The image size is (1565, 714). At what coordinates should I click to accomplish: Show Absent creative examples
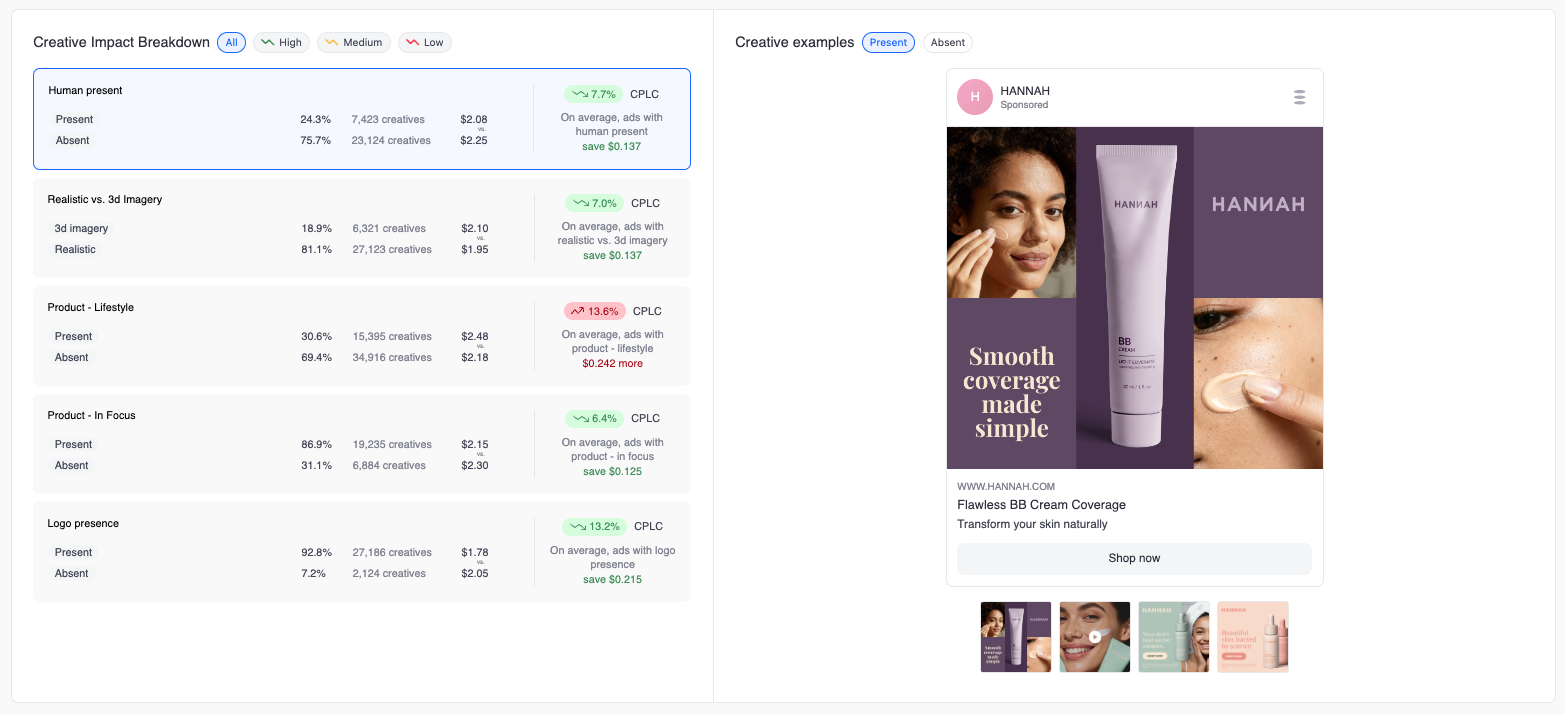tap(947, 42)
